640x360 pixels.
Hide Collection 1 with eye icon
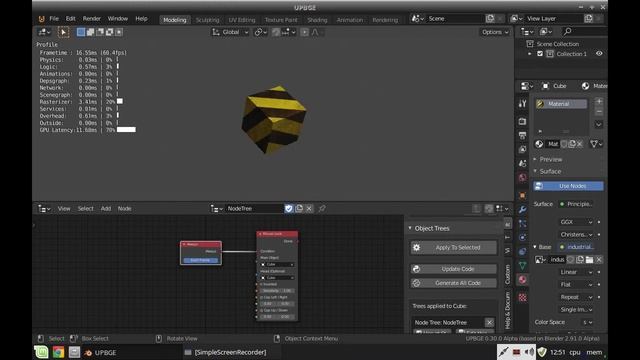tap(599, 53)
